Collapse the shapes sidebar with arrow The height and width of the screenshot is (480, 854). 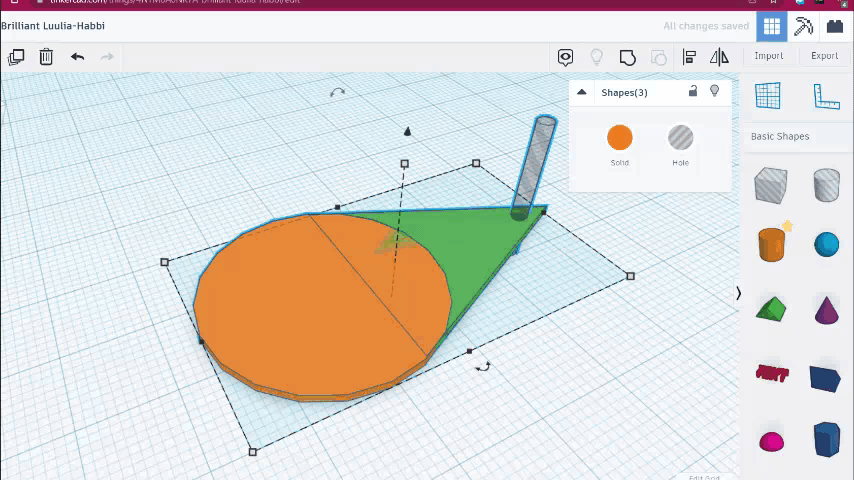click(x=738, y=293)
